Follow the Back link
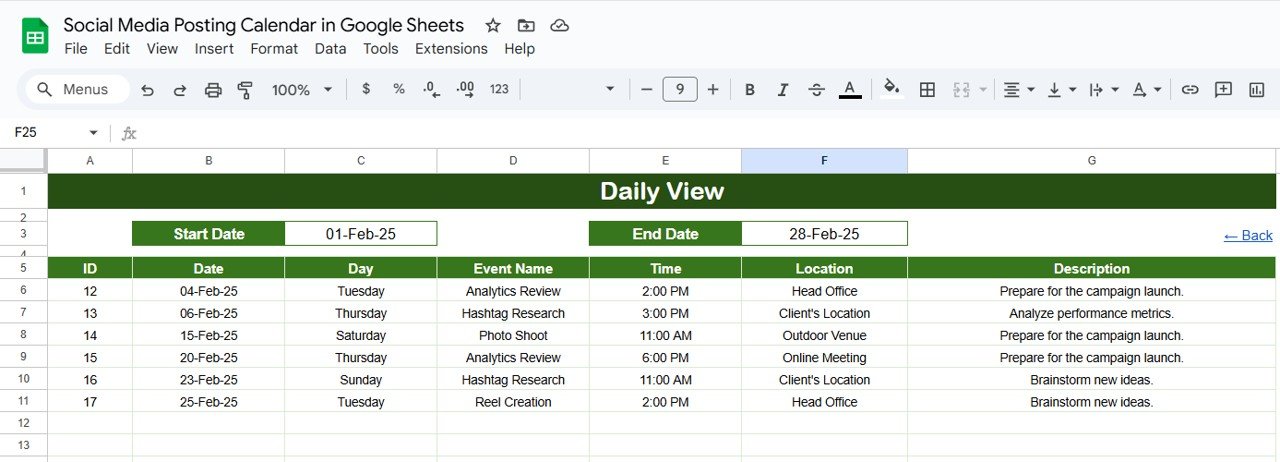Screen dimensions: 1280x462 [1248, 236]
